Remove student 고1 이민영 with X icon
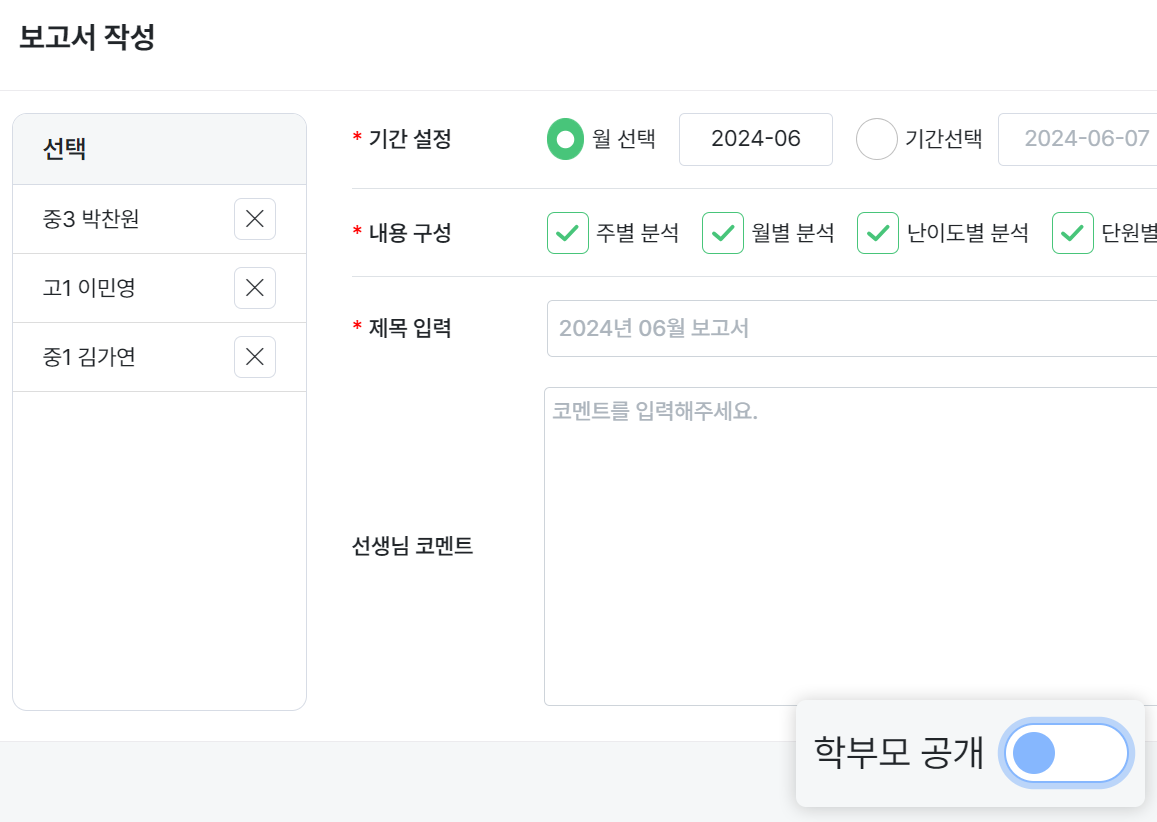 (x=254, y=288)
